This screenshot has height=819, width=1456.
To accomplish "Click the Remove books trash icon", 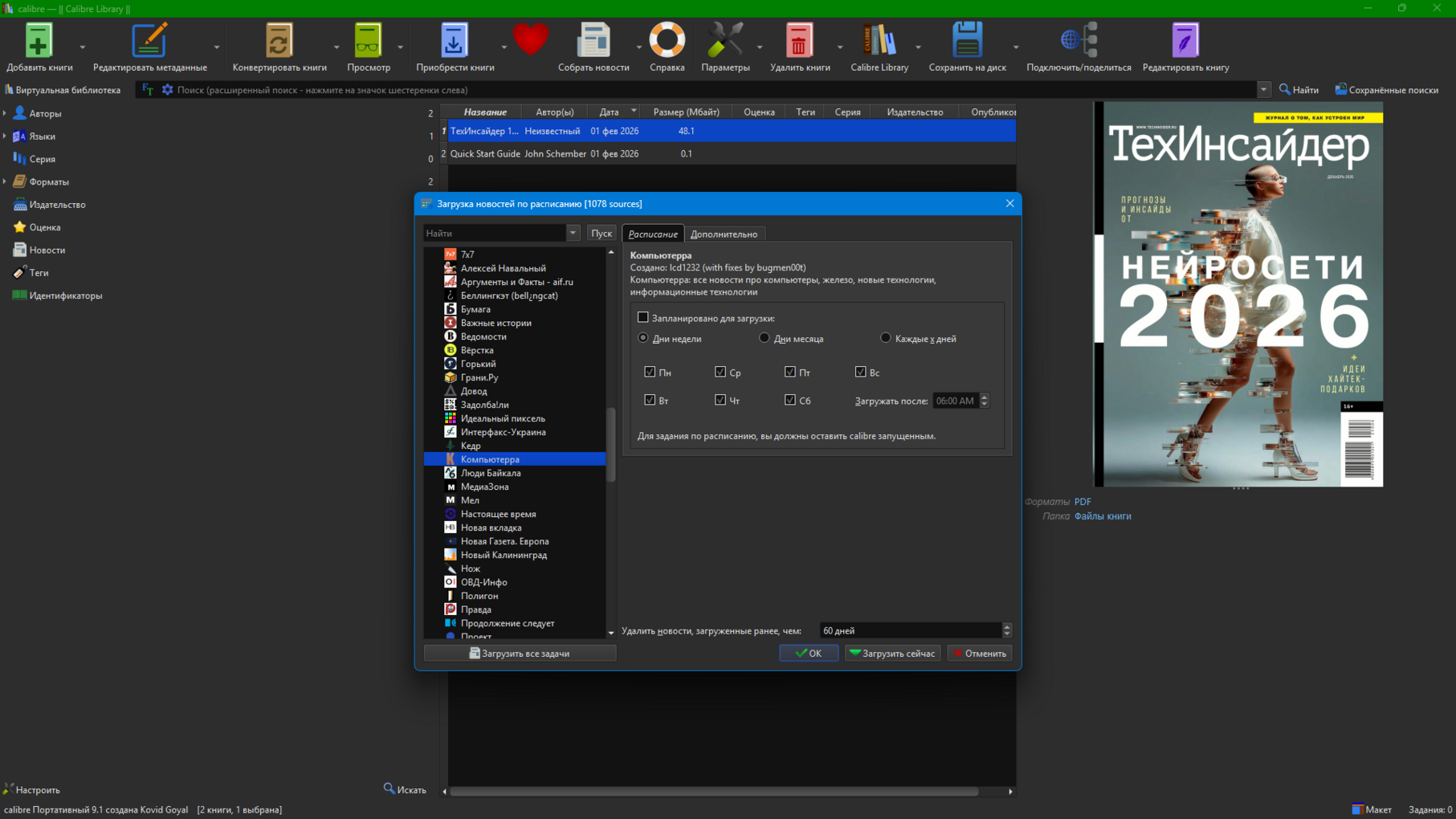I will (799, 42).
